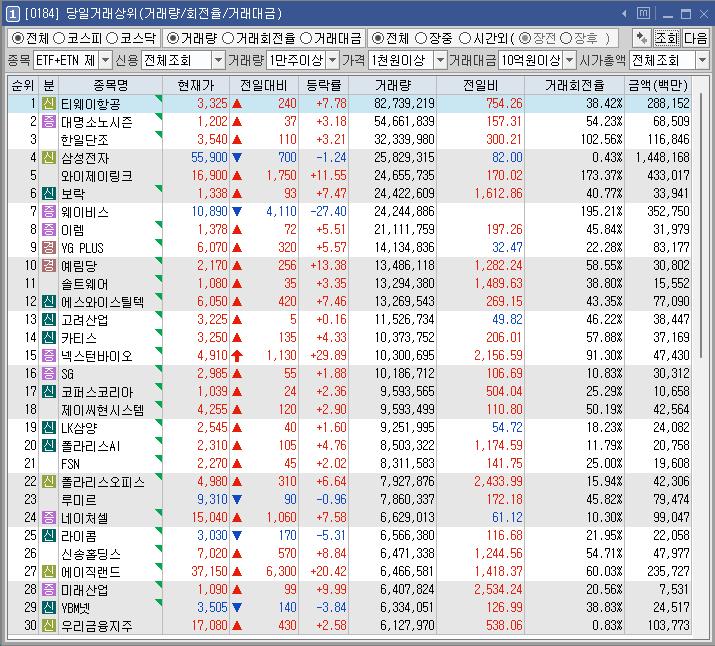Click the 경 badge next to VG PLUS
This screenshot has height=646, width=715.
pos(49,248)
